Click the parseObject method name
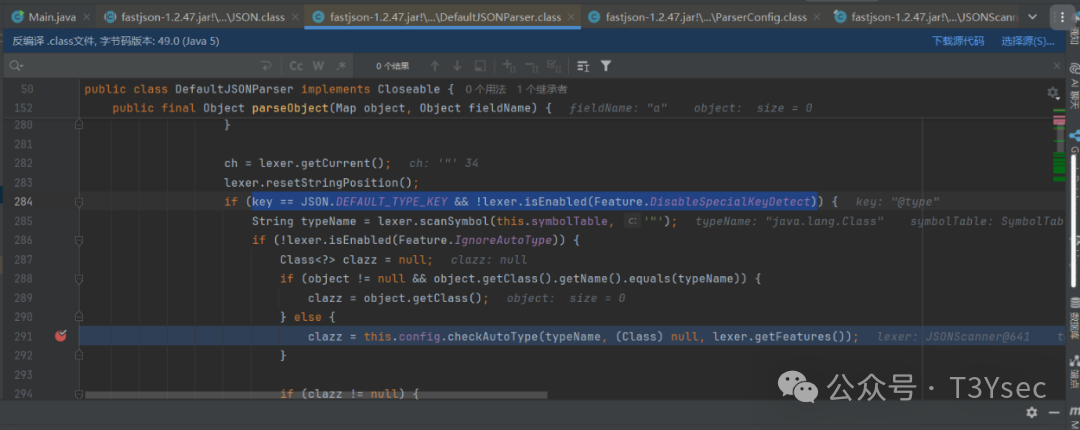1080x430 pixels. click(x=291, y=108)
